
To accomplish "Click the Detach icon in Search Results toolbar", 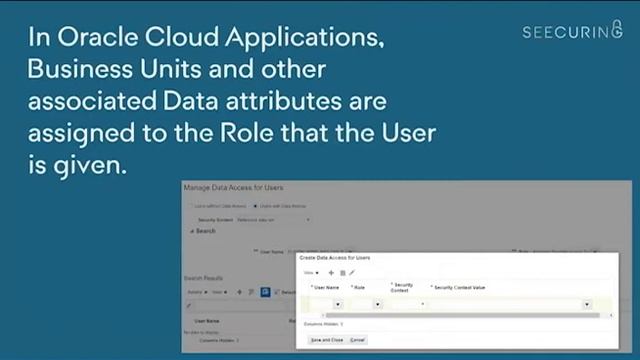I will pos(278,292).
